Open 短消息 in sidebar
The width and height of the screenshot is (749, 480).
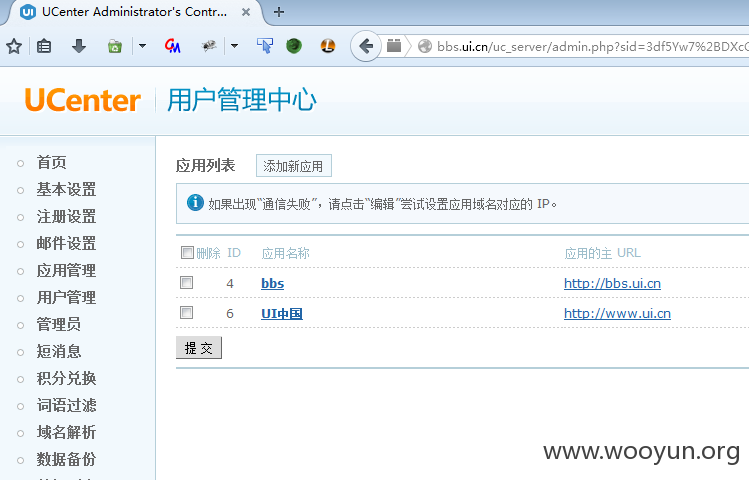tap(59, 351)
